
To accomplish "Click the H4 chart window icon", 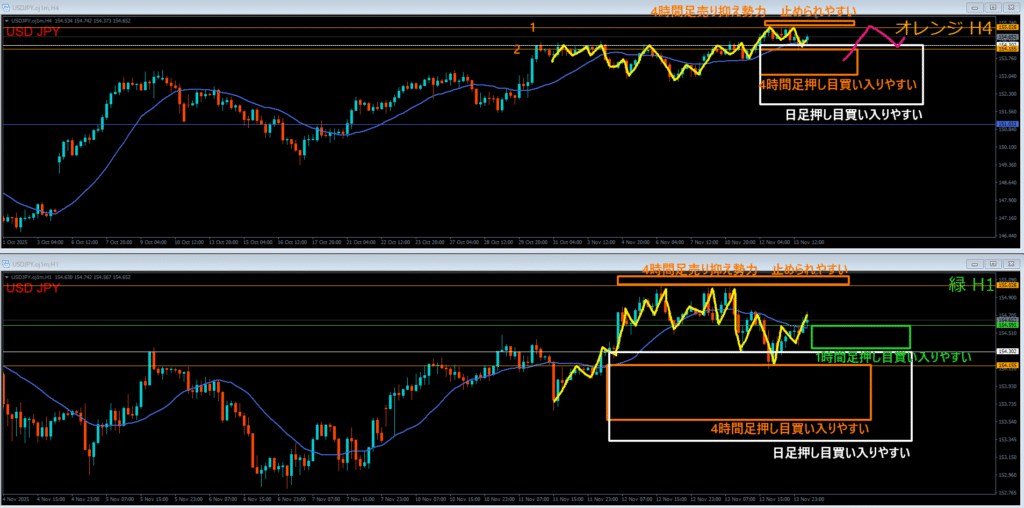I will coord(5,7).
